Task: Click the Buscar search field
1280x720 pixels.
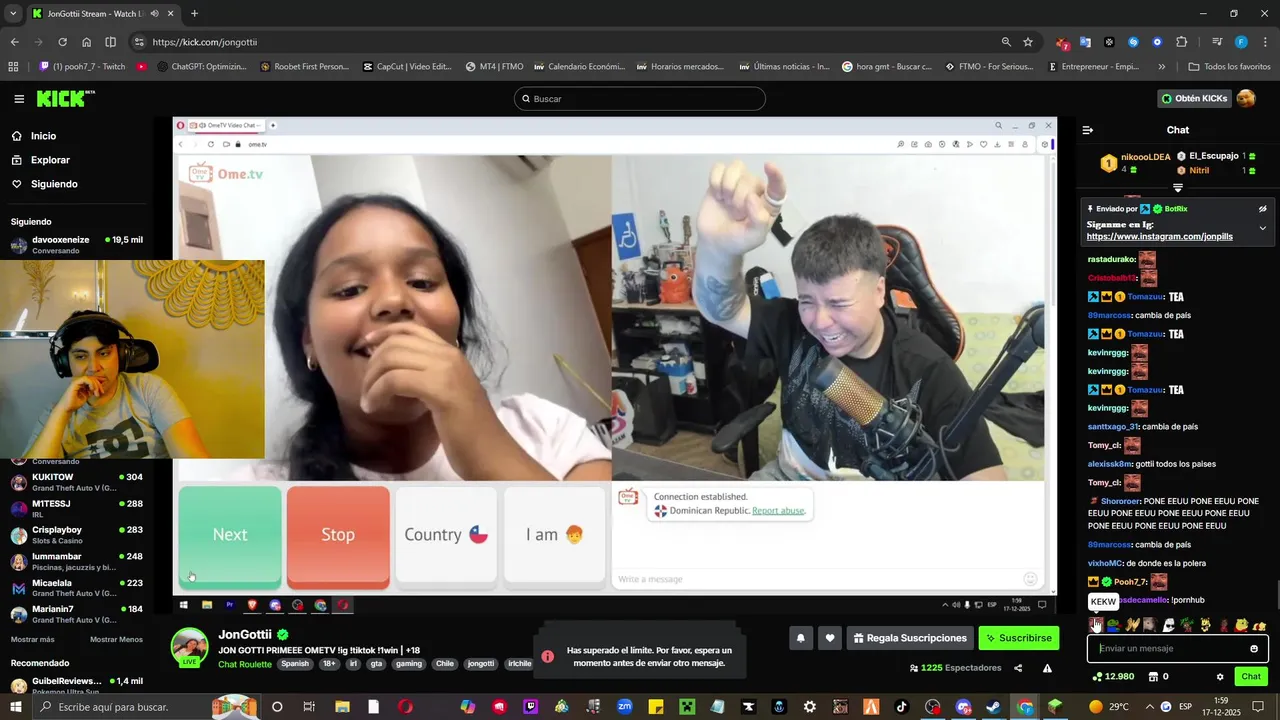Action: tap(640, 99)
